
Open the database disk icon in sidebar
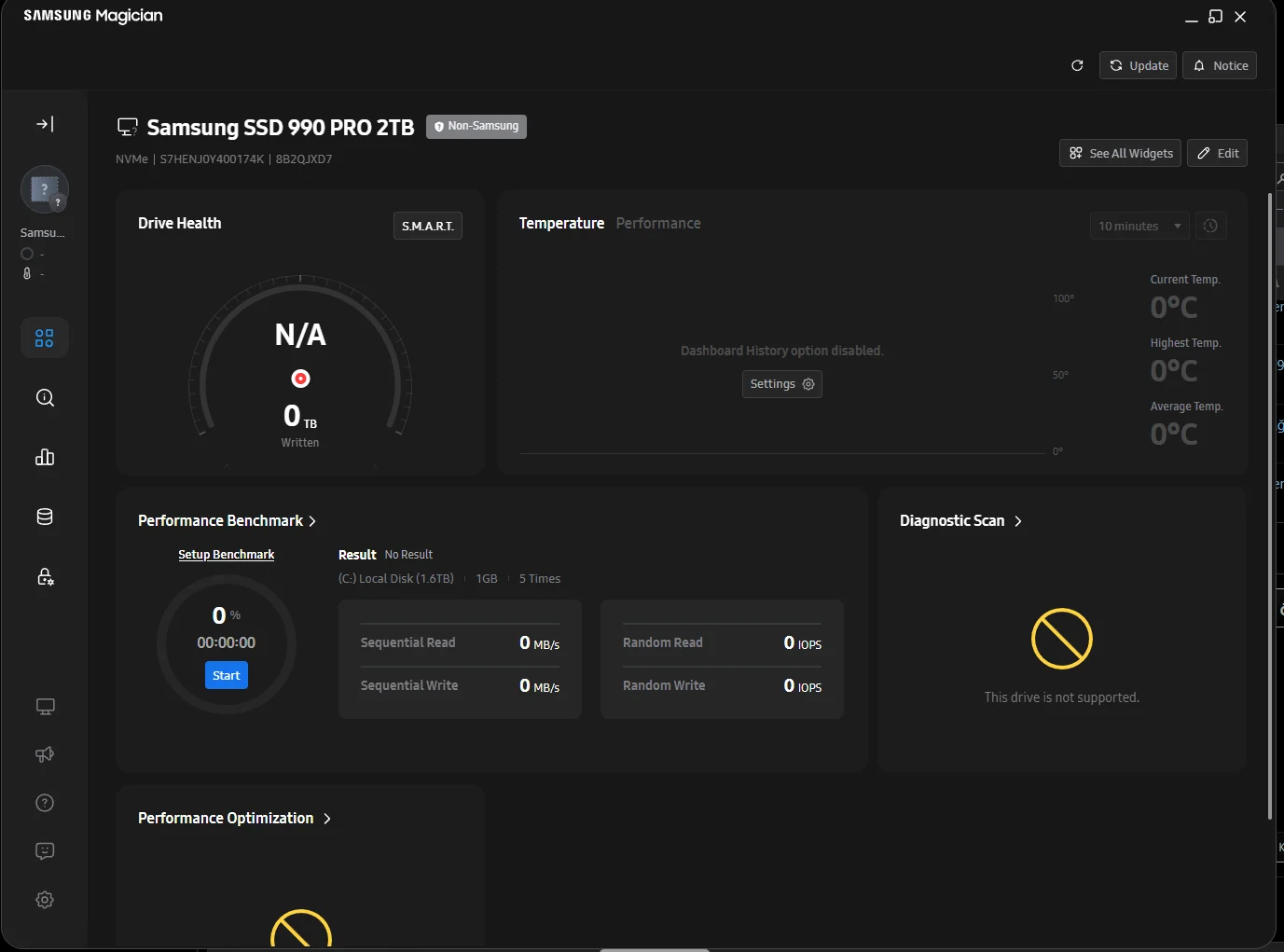[45, 517]
